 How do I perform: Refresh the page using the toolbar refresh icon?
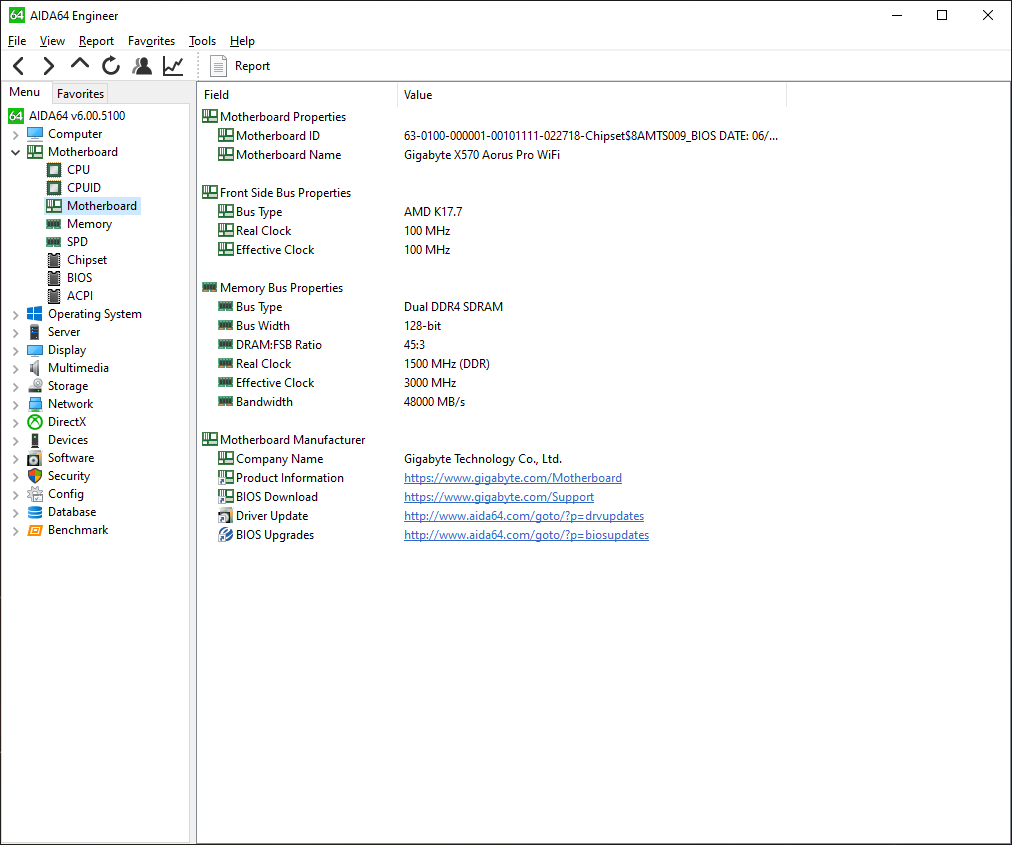[x=111, y=66]
